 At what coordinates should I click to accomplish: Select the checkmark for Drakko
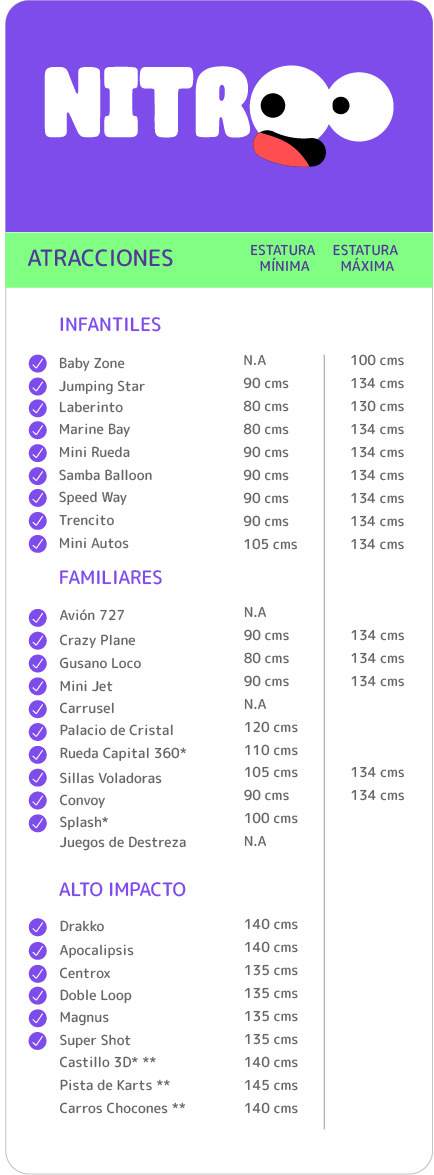click(x=37, y=928)
